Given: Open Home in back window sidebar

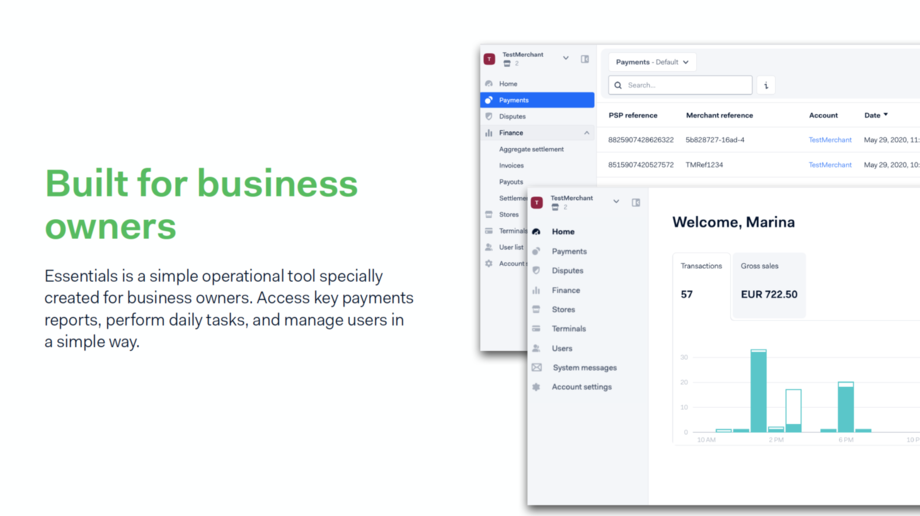Looking at the screenshot, I should click(x=508, y=84).
